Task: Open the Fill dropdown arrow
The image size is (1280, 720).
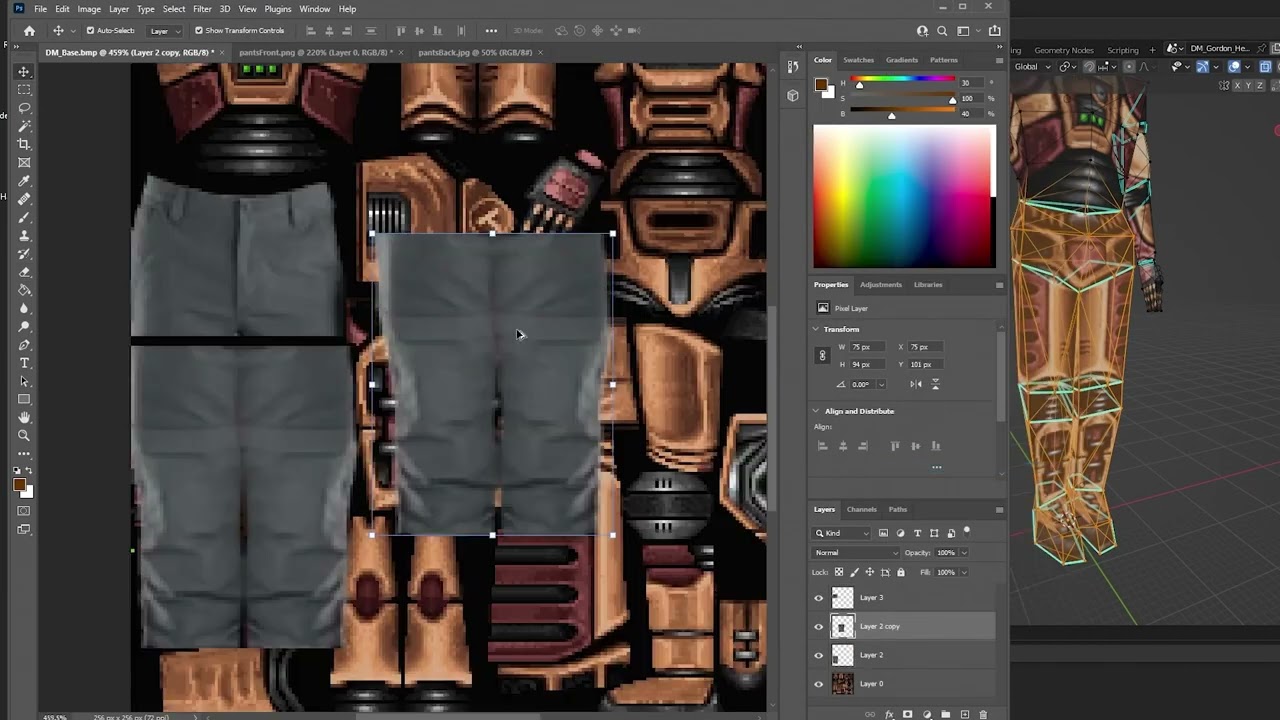Action: [x=964, y=572]
